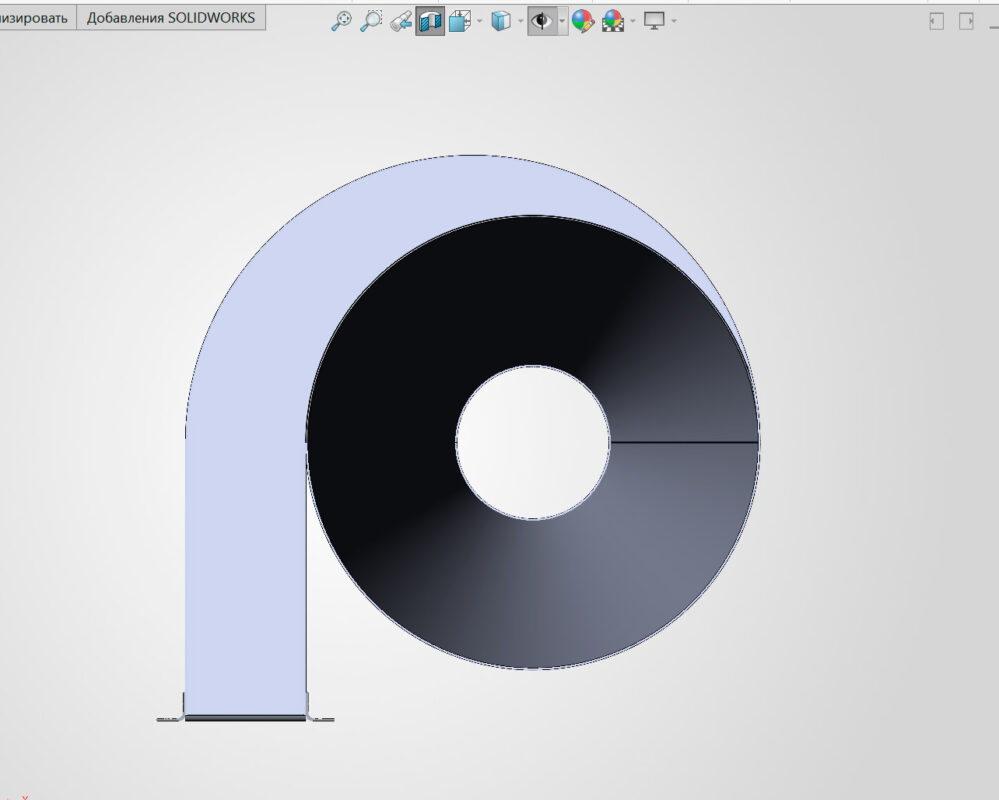Expand the Display Style dropdown arrow
The height and width of the screenshot is (800, 999).
pos(520,21)
